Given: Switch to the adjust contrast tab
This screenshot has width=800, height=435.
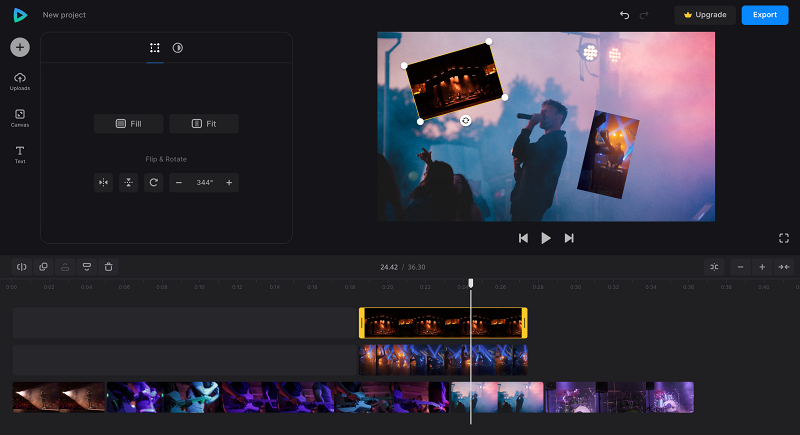Looking at the screenshot, I should click(178, 48).
